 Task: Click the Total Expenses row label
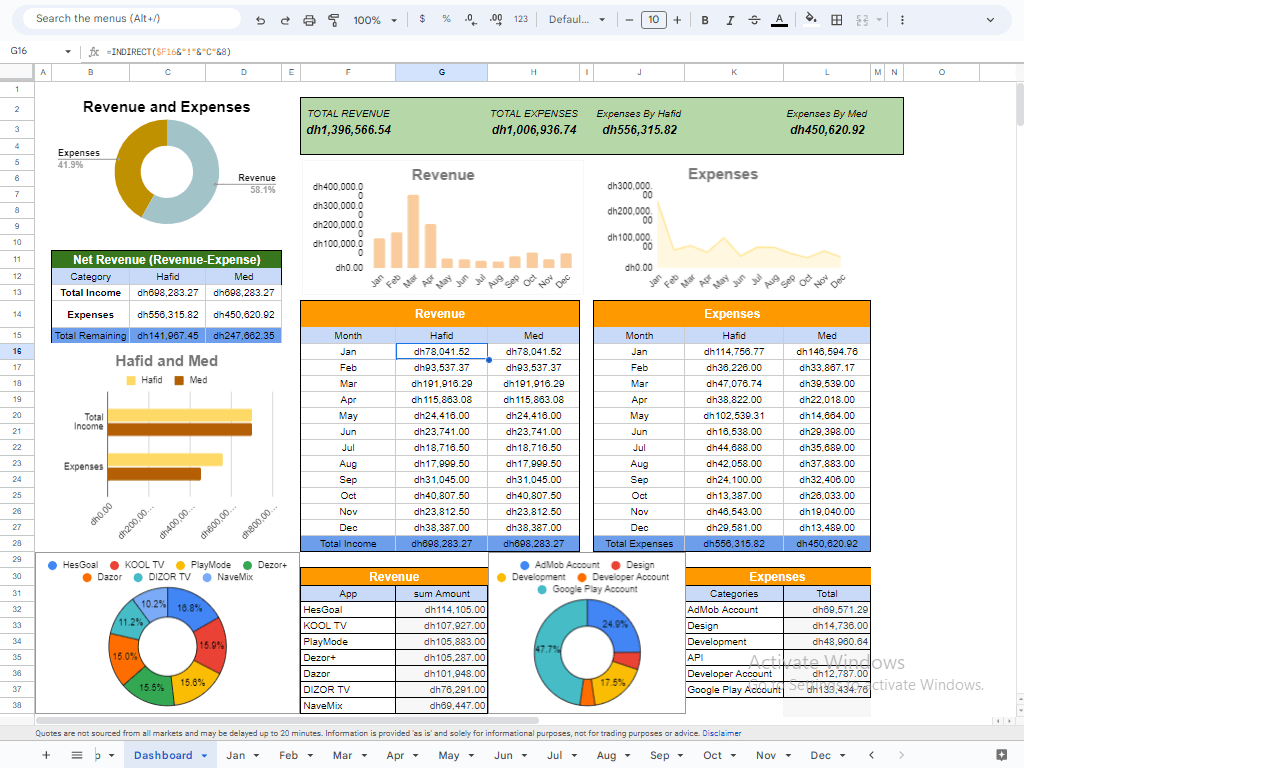click(x=639, y=544)
